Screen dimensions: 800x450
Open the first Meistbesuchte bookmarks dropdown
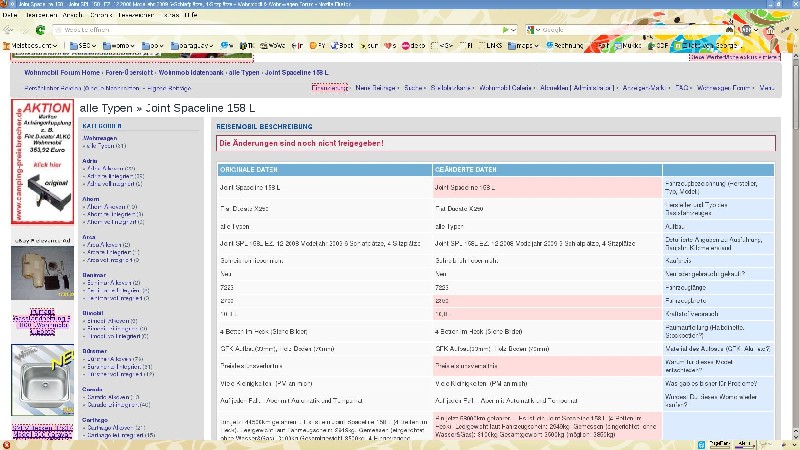tap(30, 45)
